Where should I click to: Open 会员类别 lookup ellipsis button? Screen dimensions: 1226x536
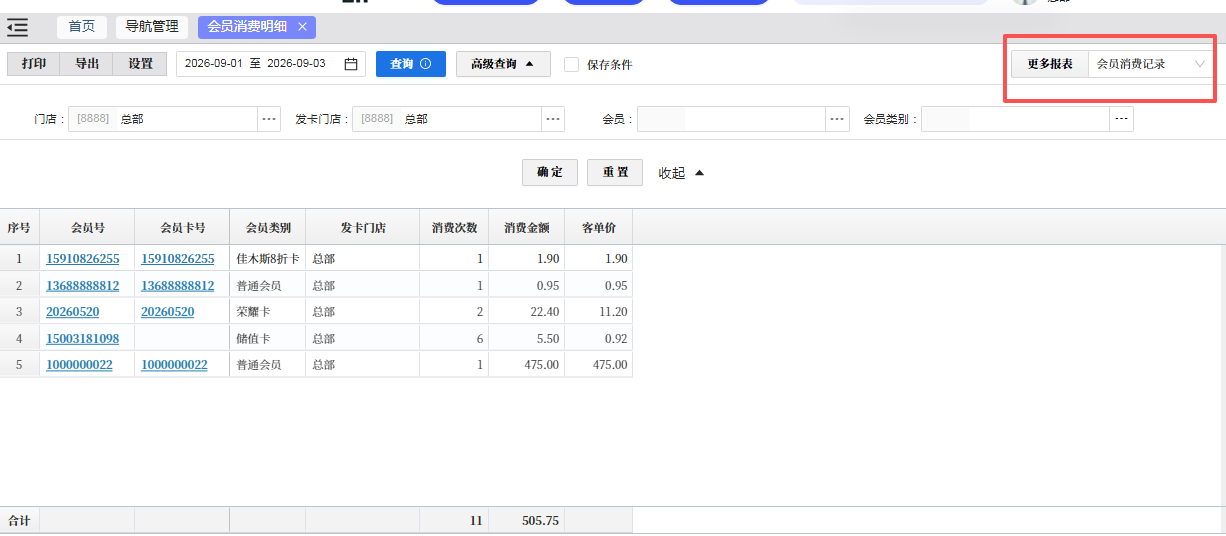pyautogui.click(x=1122, y=119)
